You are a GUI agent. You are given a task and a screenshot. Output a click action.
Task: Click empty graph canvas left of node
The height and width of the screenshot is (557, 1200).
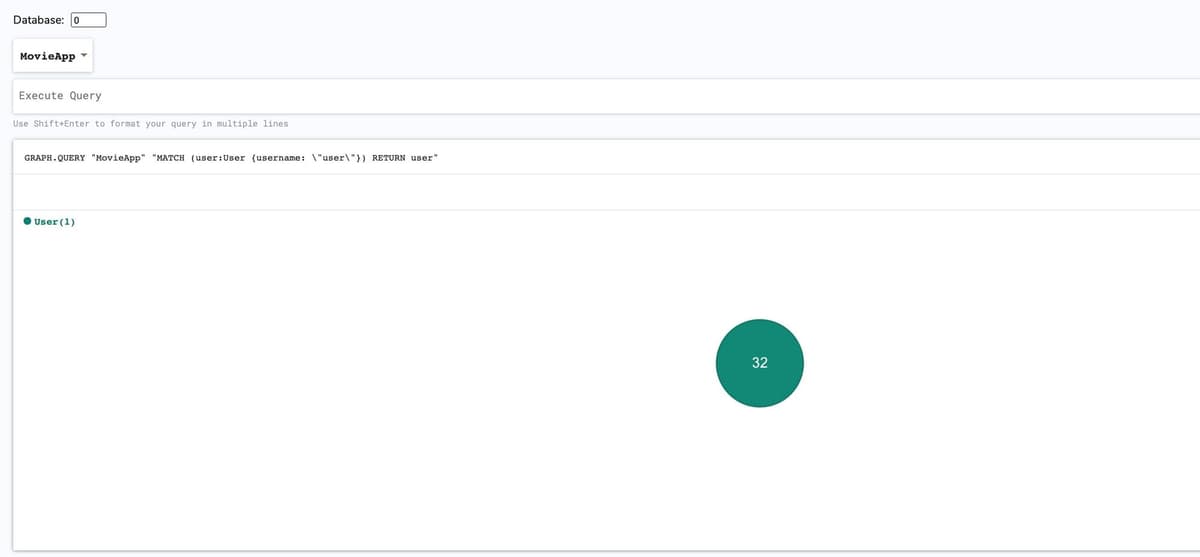tap(350, 380)
